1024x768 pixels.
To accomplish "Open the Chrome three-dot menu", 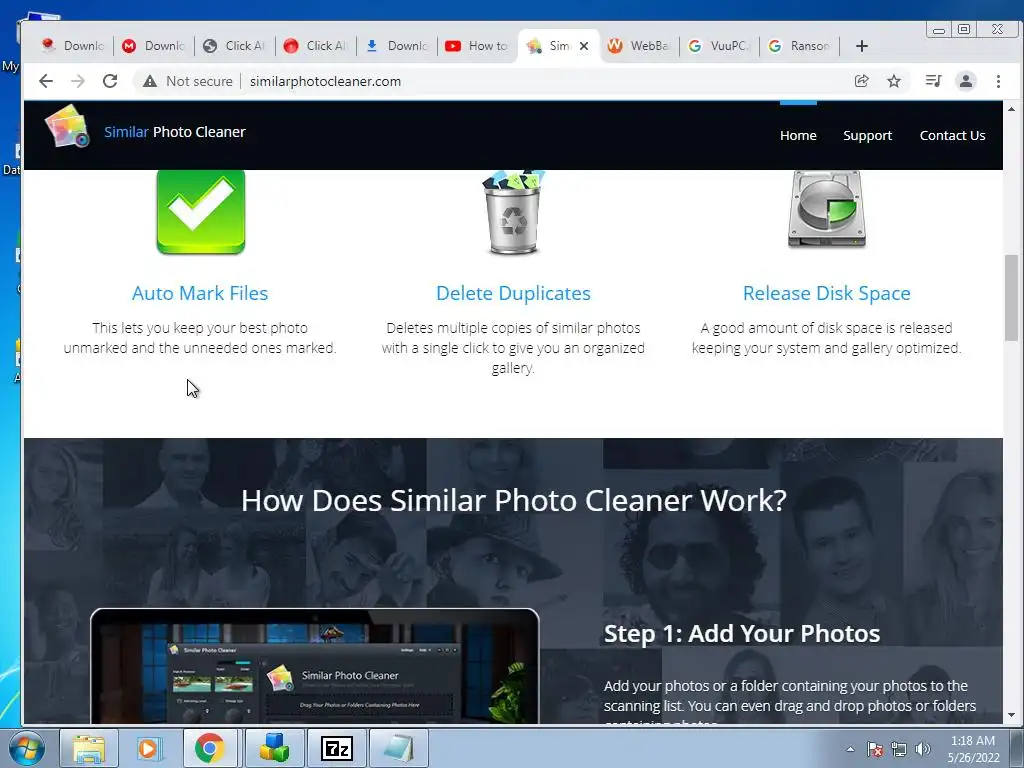I will [998, 81].
